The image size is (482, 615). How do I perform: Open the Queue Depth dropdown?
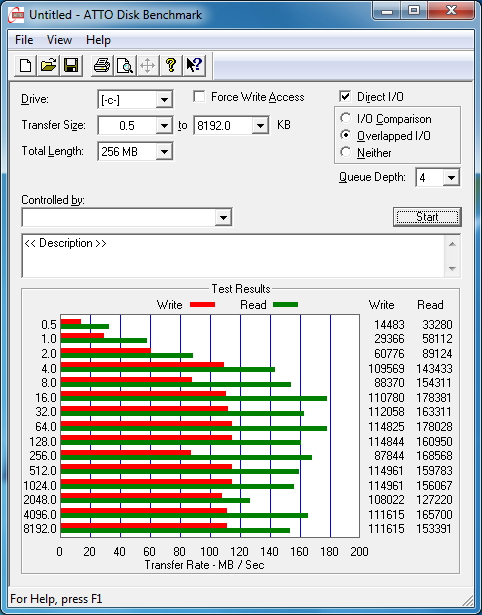451,178
